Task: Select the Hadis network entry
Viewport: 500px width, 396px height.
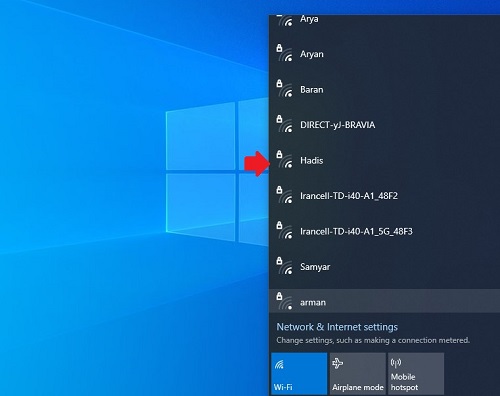Action: pyautogui.click(x=384, y=160)
